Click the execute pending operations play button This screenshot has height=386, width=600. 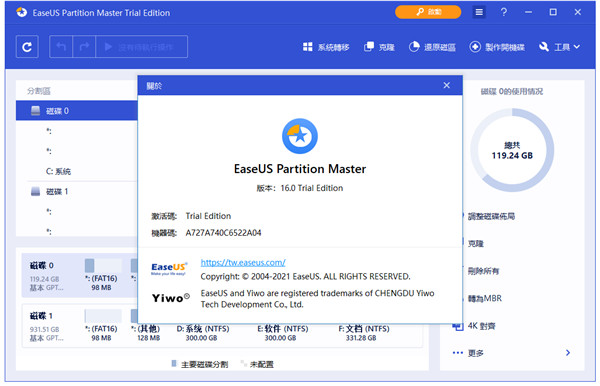(x=141, y=47)
